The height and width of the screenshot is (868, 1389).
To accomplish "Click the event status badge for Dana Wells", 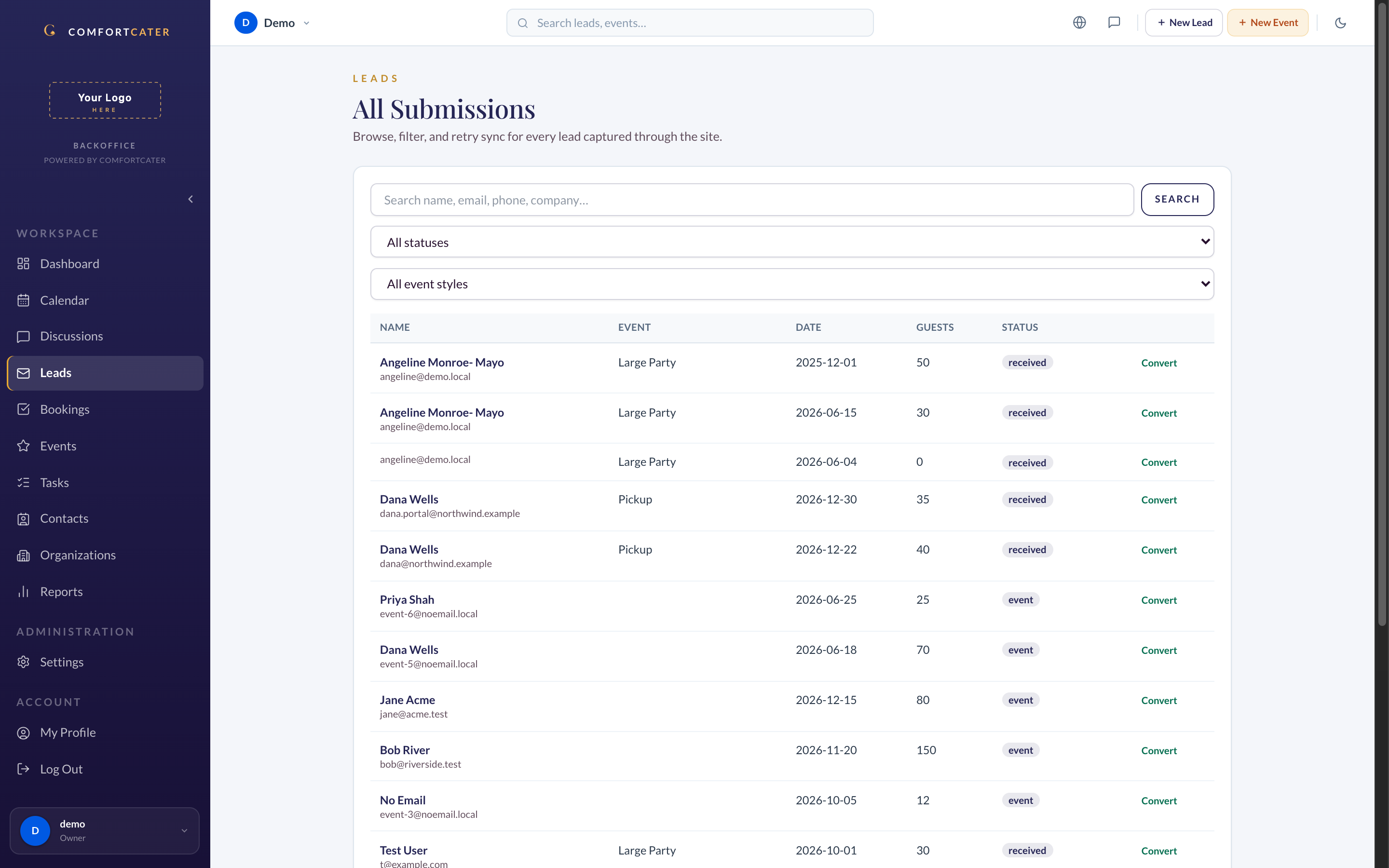I will pyautogui.click(x=1020, y=650).
